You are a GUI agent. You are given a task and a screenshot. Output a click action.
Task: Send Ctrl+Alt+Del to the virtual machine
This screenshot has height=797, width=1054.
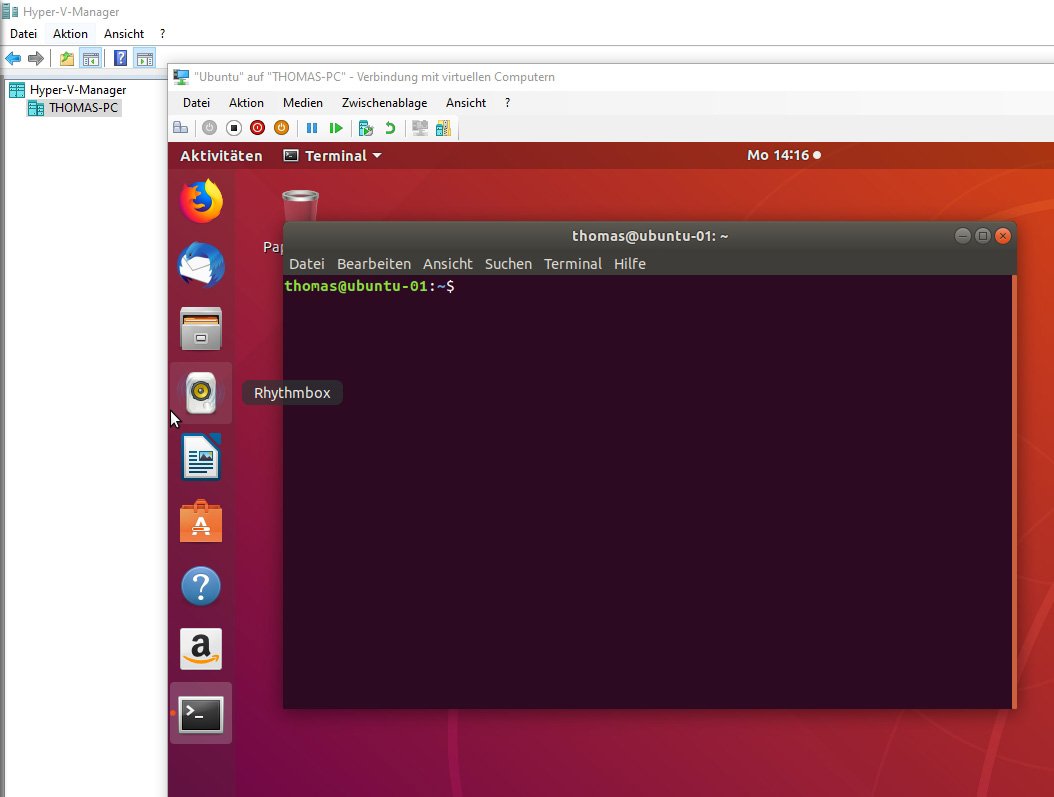pos(181,128)
